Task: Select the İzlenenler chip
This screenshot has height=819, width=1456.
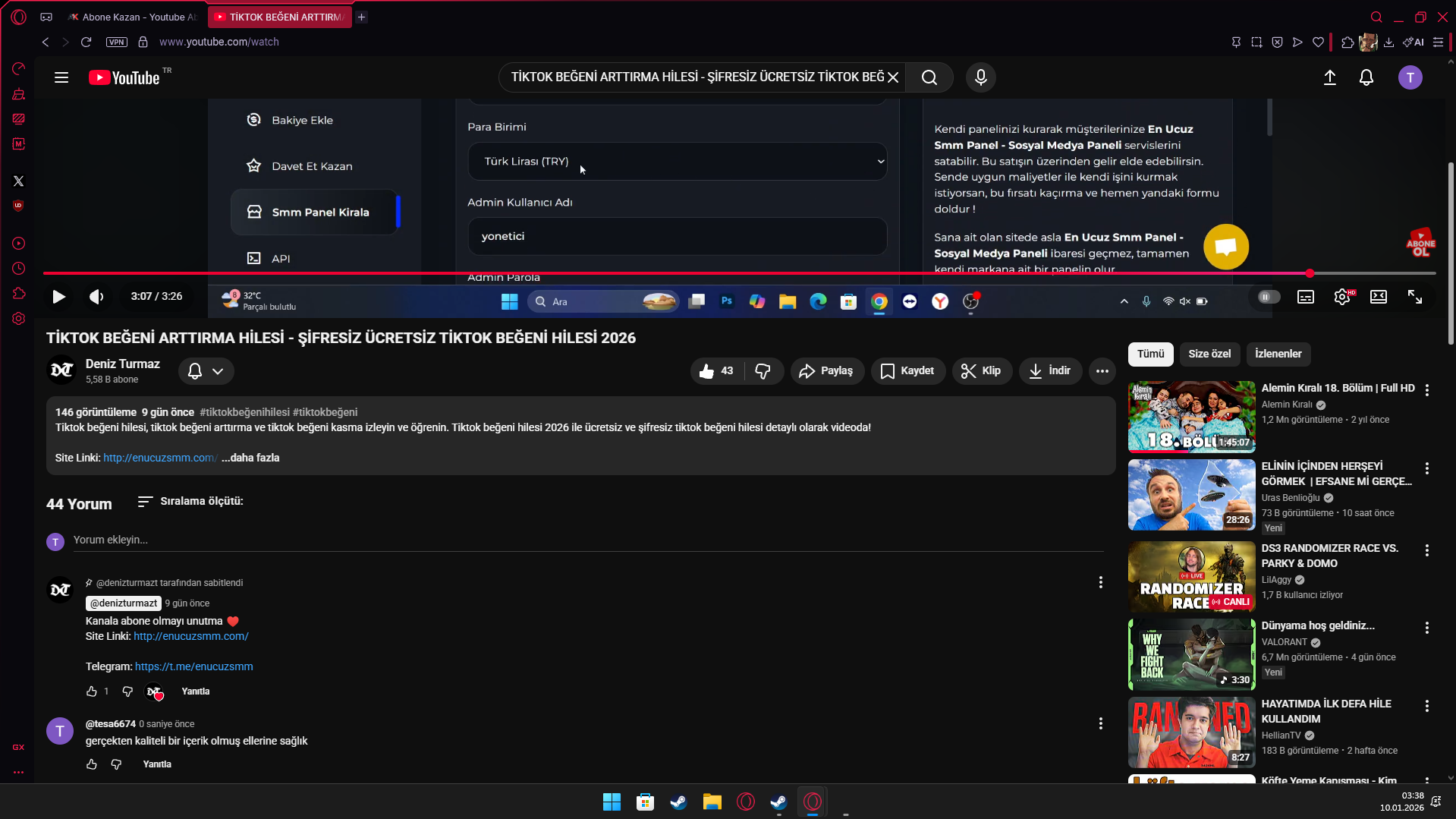Action: coord(1278,354)
